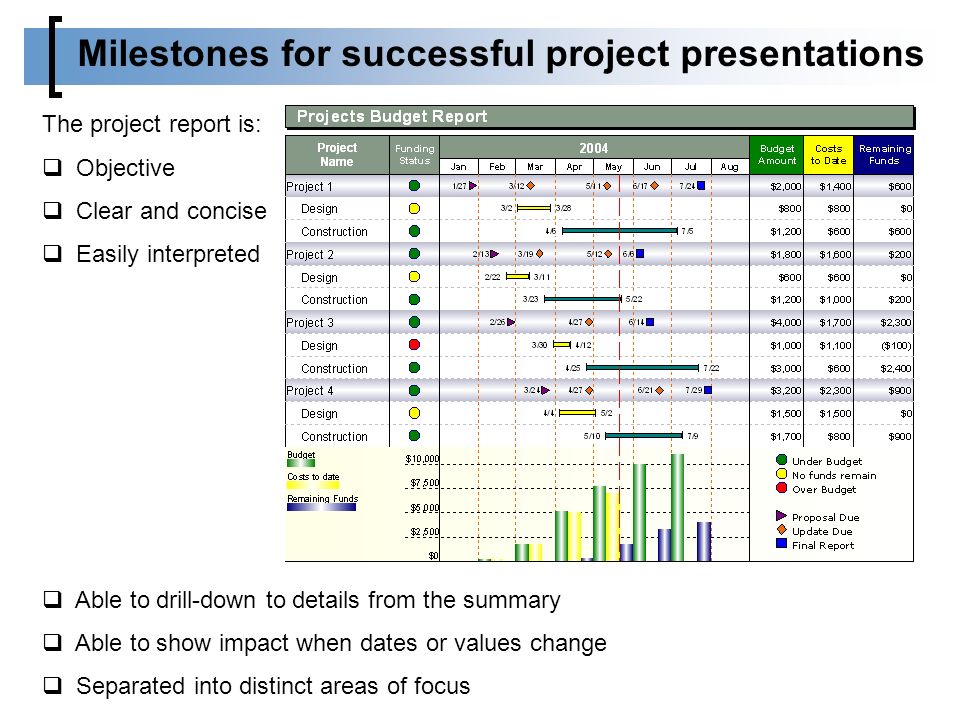Click the $2,400 remaining funds cell
The image size is (960, 720).
pyautogui.click(x=896, y=369)
